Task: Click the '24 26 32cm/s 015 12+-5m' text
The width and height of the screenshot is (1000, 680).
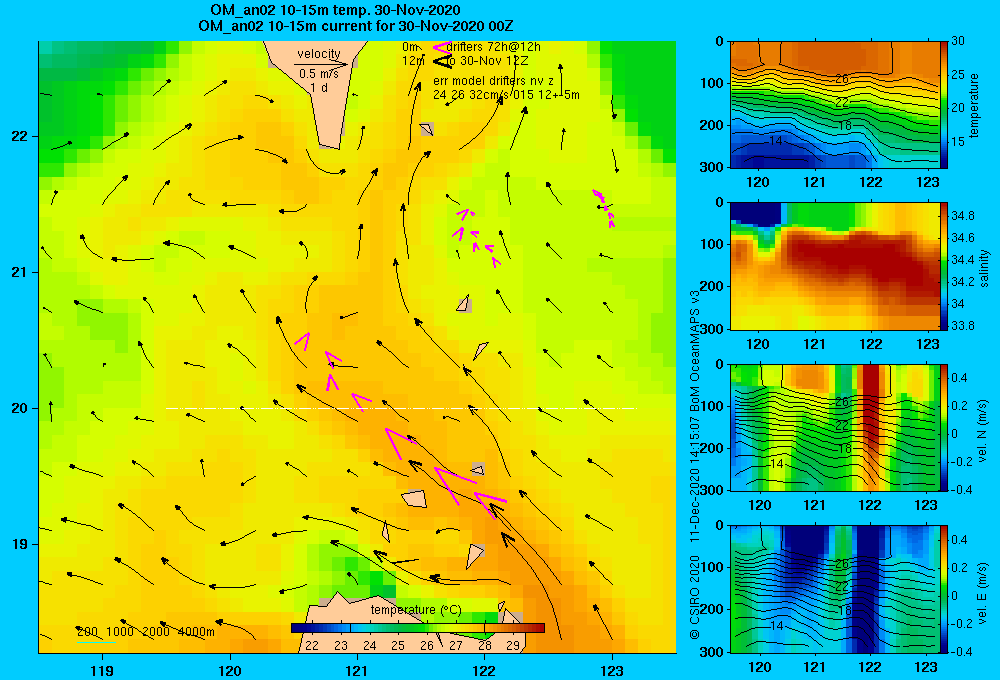Action: click(x=506, y=95)
